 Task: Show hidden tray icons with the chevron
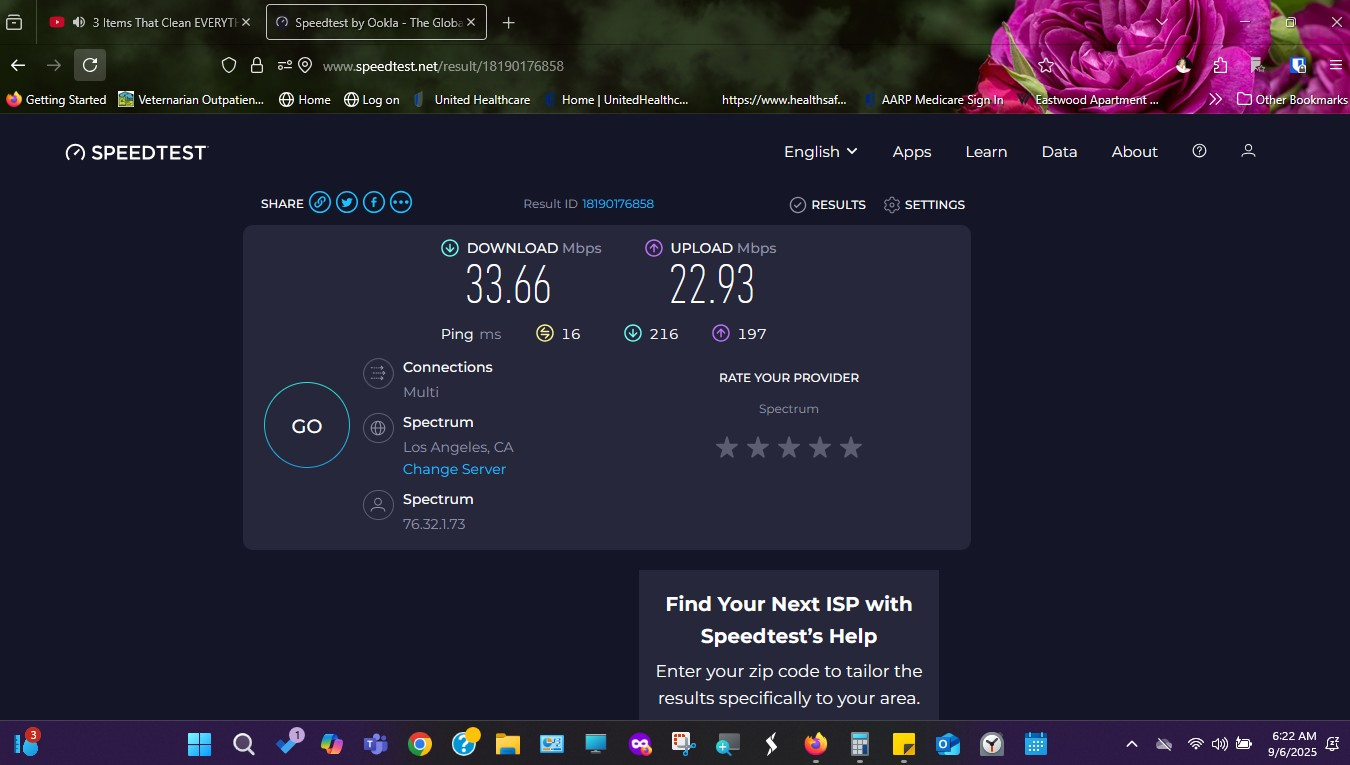coord(1132,744)
